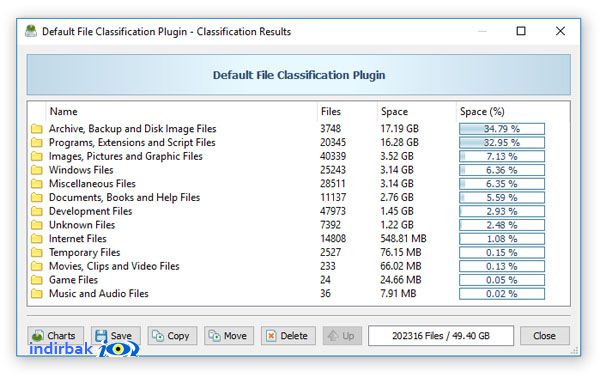Click the Up navigation button
600x377 pixels.
tap(342, 336)
